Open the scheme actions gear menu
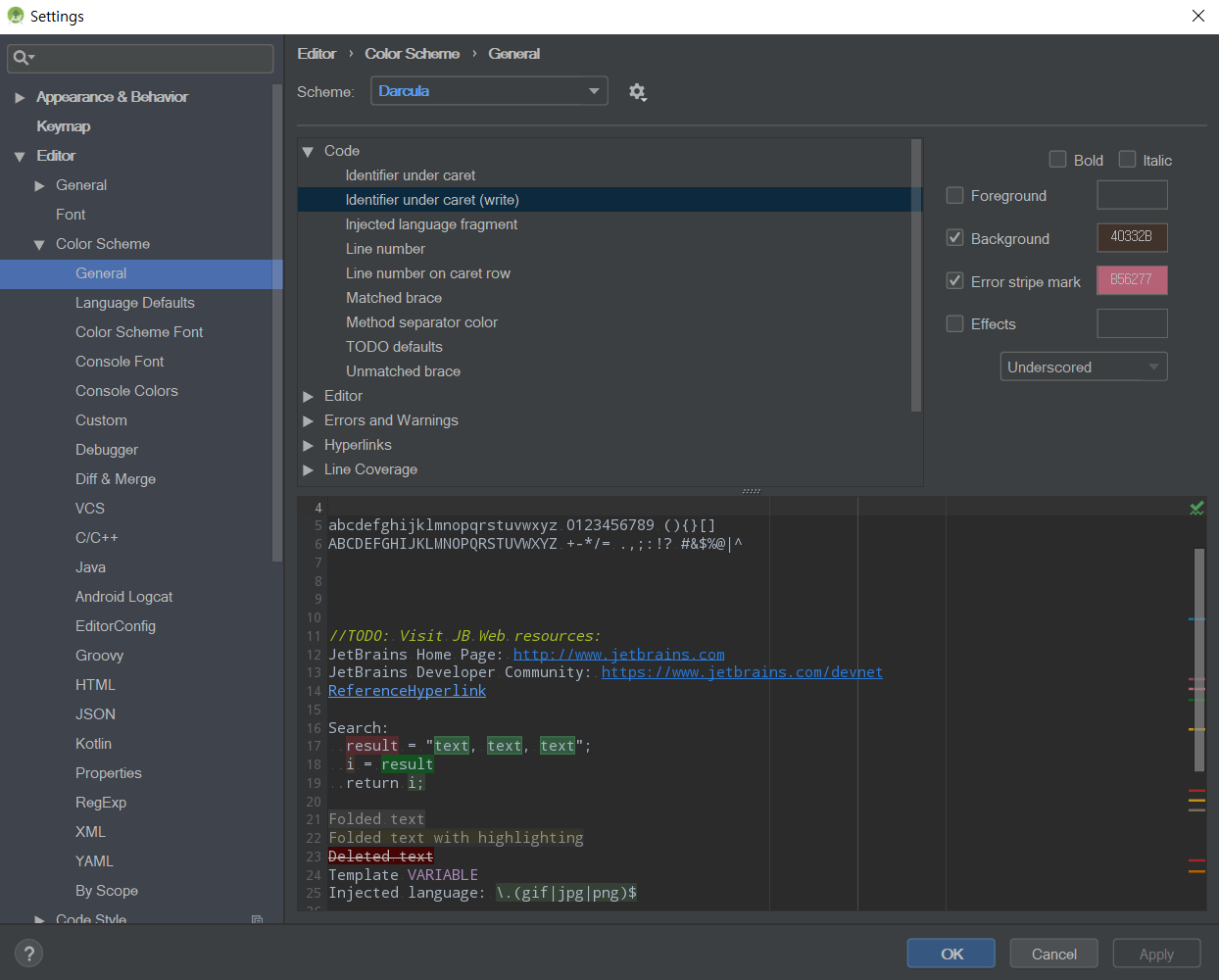This screenshot has height=980, width=1219. pos(637,92)
